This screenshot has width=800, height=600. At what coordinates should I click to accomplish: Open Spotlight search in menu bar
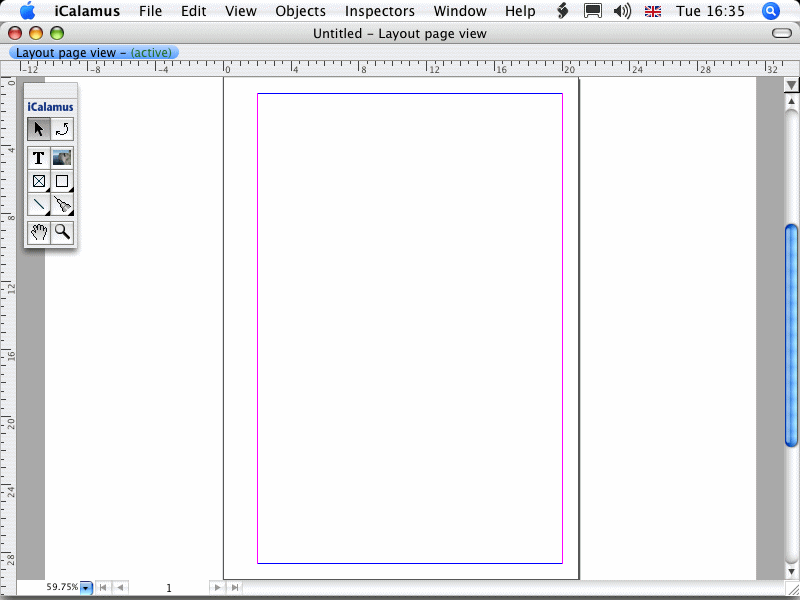(770, 11)
